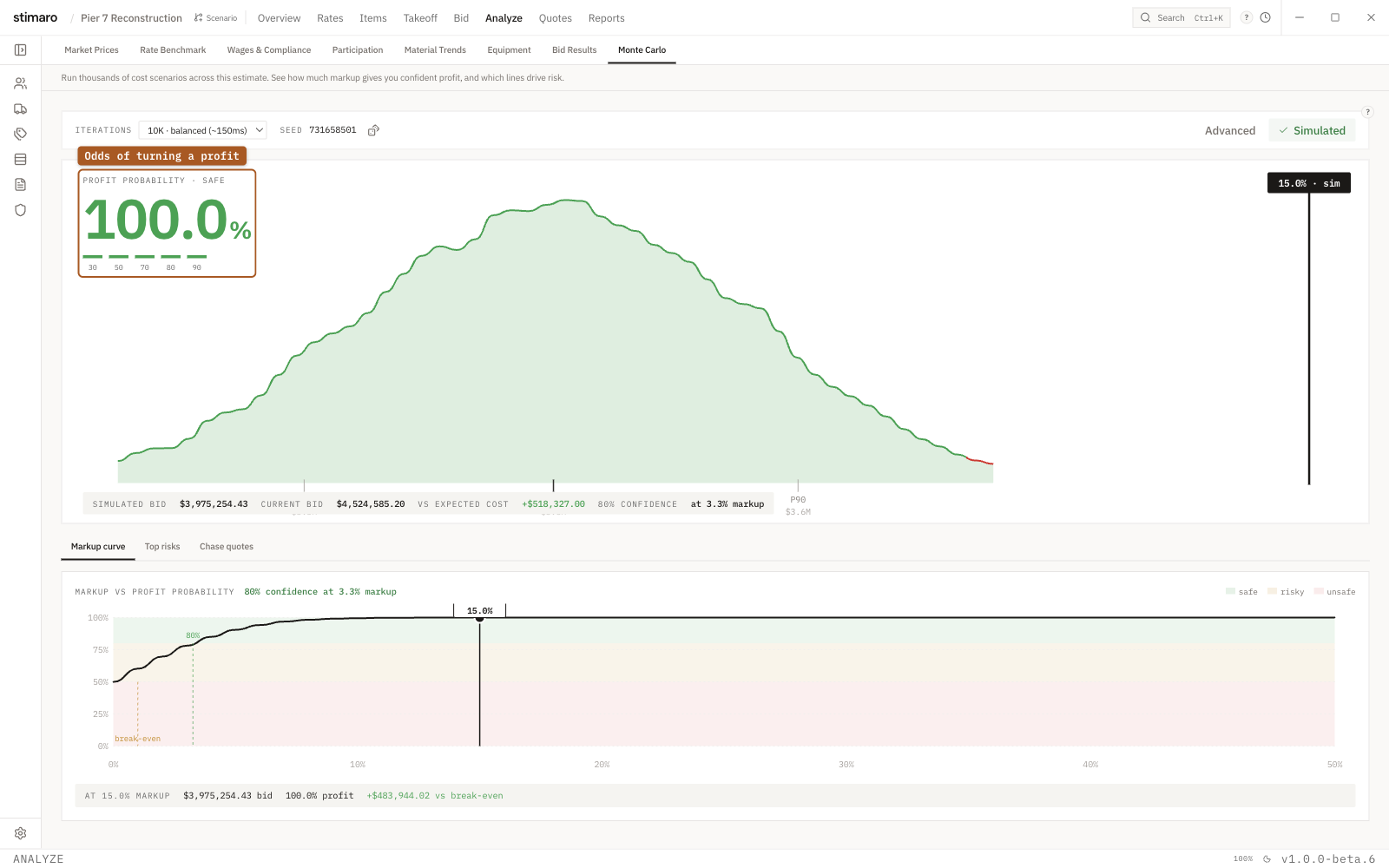1389x868 pixels.
Task: Click the safe legend swatch
Action: pos(1230,591)
